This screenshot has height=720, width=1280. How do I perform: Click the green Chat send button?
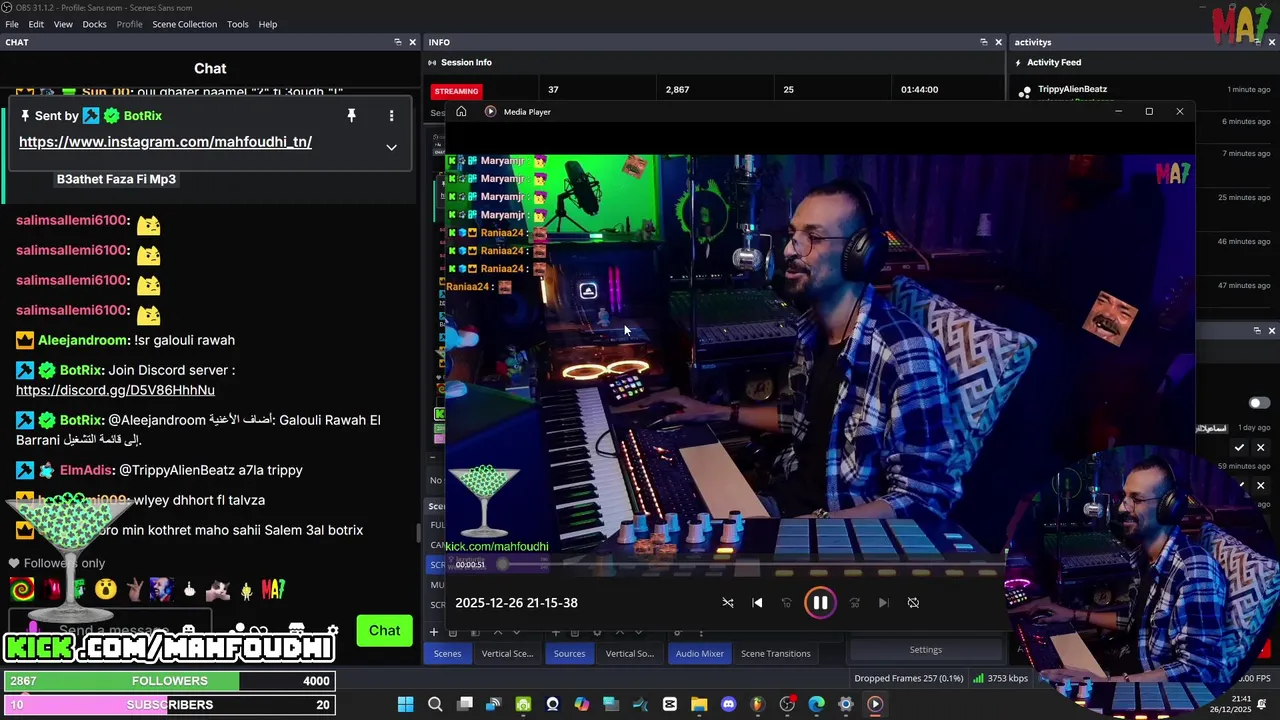click(384, 630)
